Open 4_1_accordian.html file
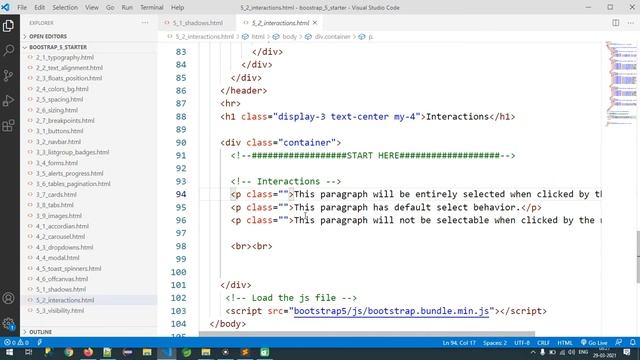 click(62, 226)
